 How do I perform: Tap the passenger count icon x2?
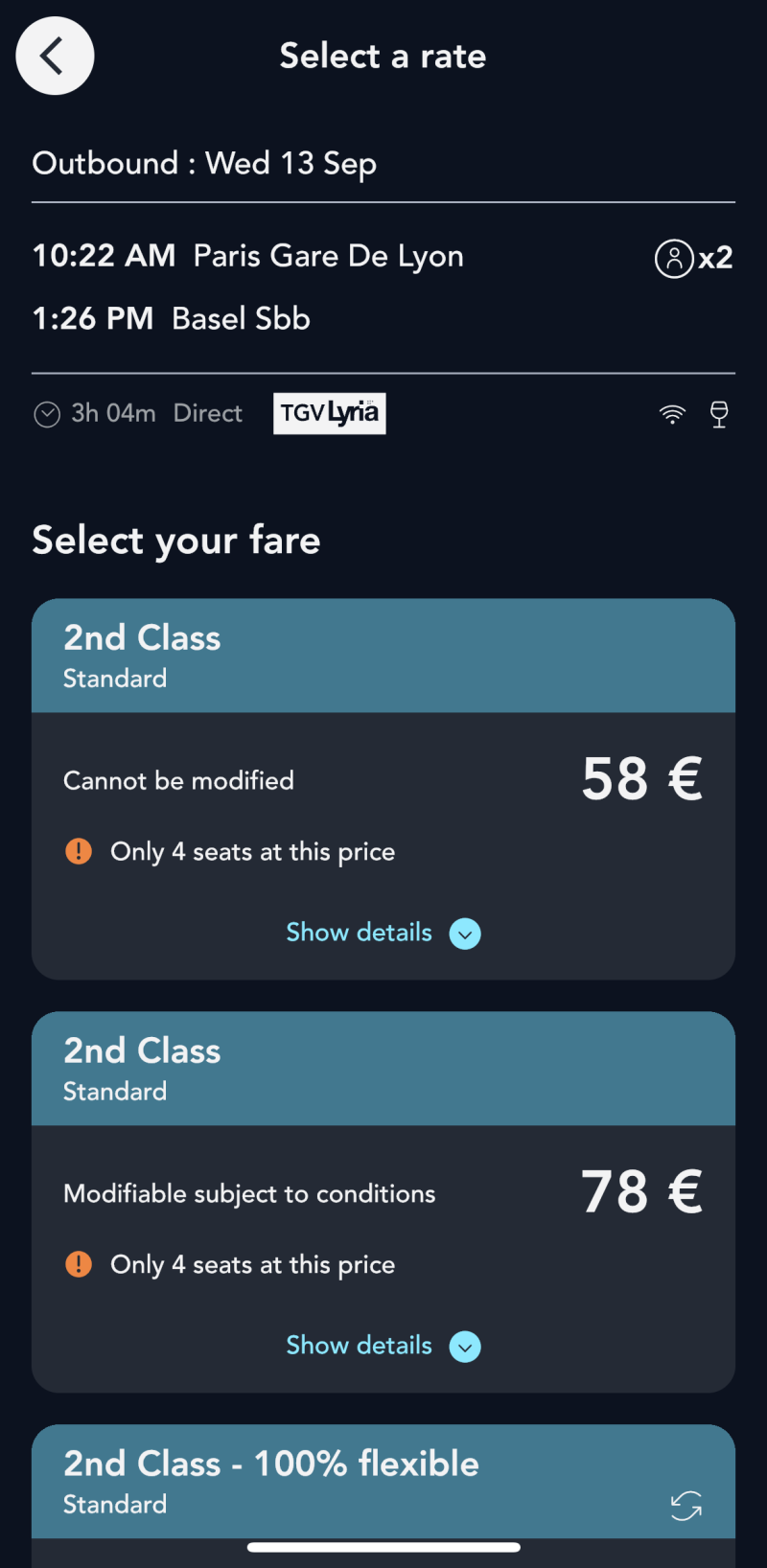pyautogui.click(x=694, y=258)
